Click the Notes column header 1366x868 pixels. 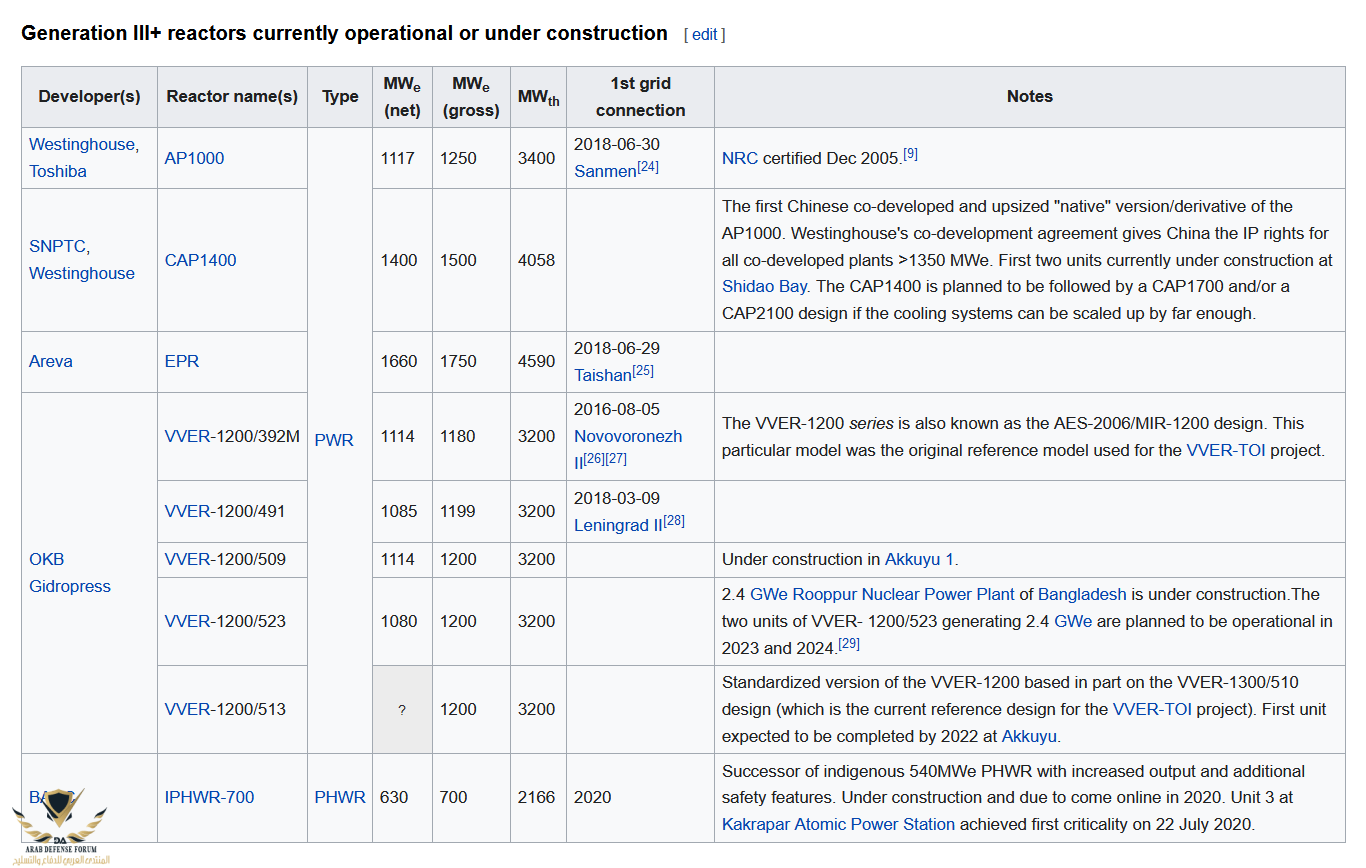coord(1029,97)
